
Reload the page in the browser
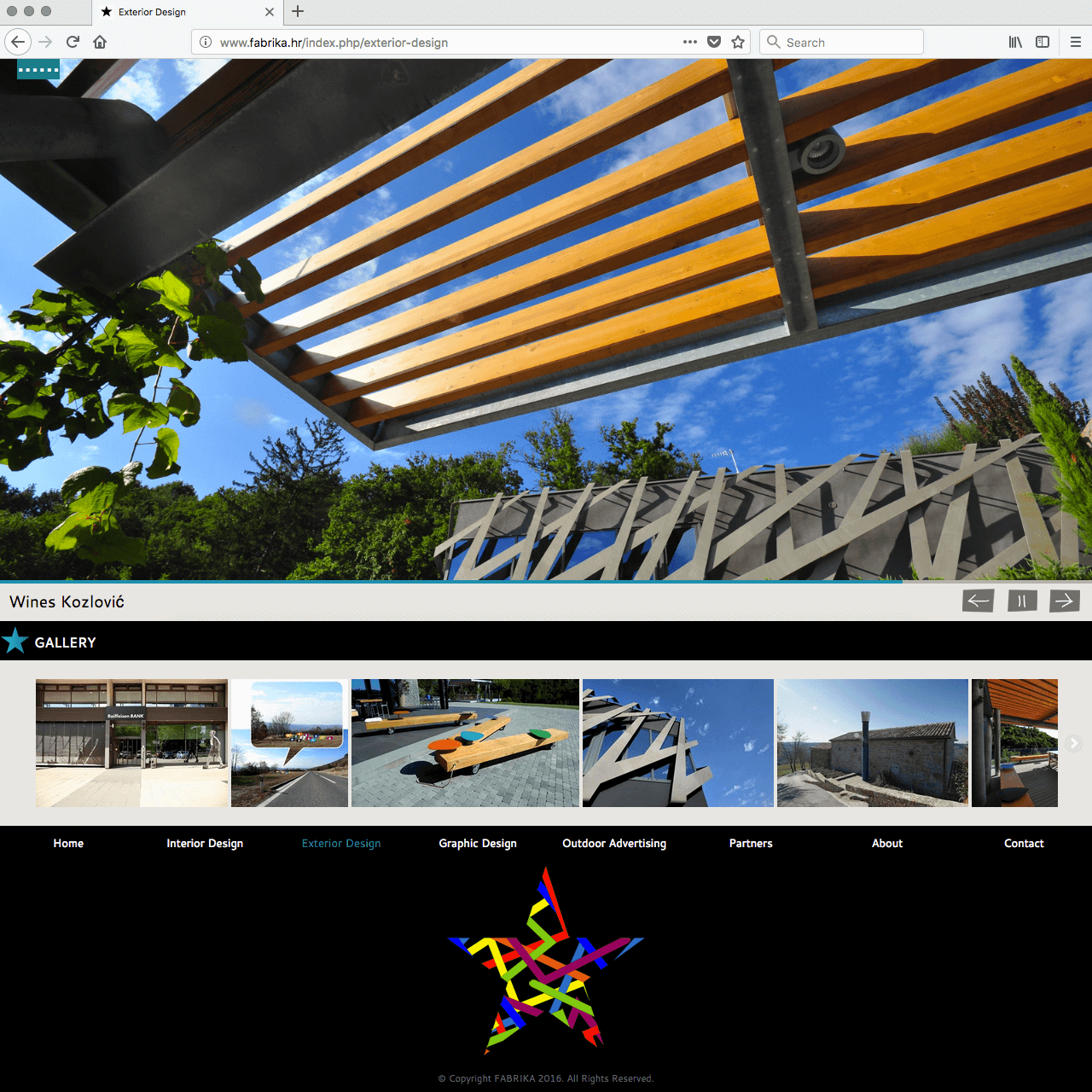point(73,42)
